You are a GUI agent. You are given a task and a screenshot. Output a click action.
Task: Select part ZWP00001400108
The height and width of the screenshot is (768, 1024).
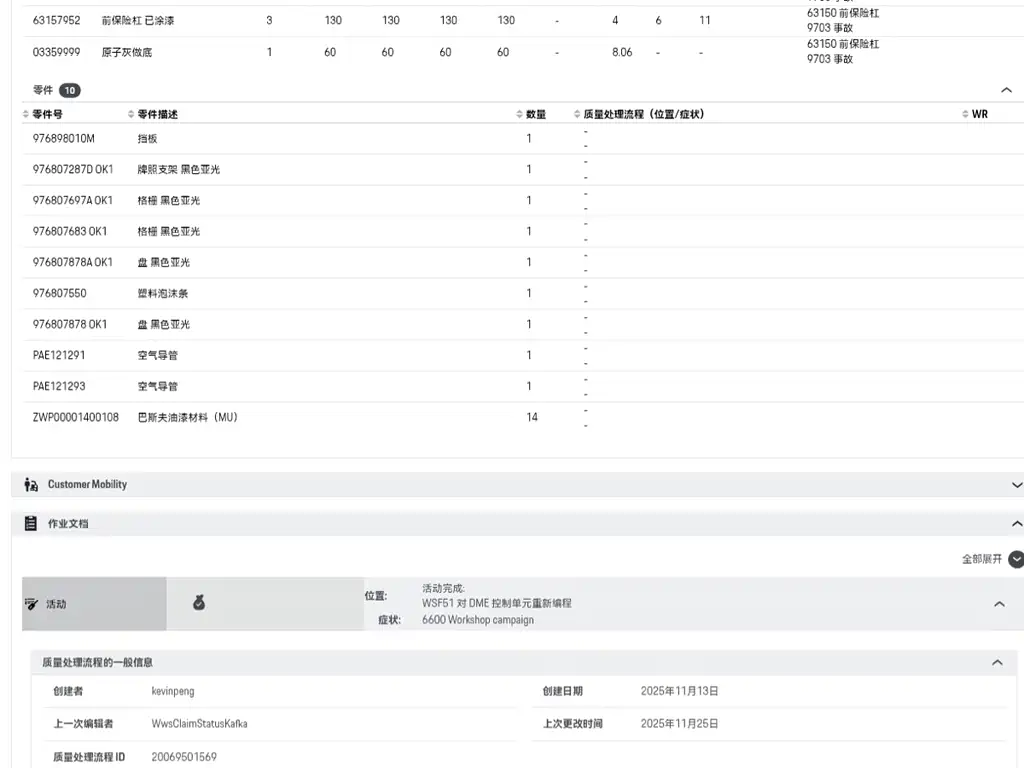(x=76, y=417)
